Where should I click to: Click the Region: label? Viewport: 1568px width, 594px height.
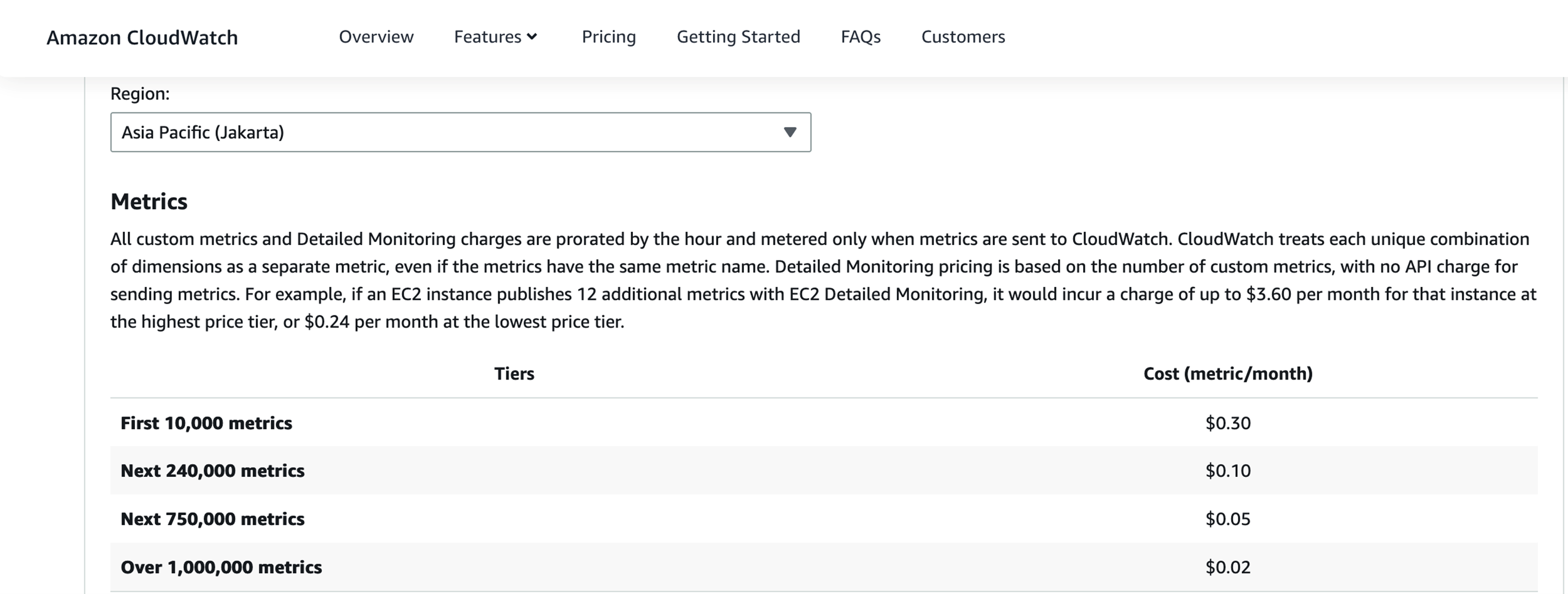pyautogui.click(x=140, y=93)
